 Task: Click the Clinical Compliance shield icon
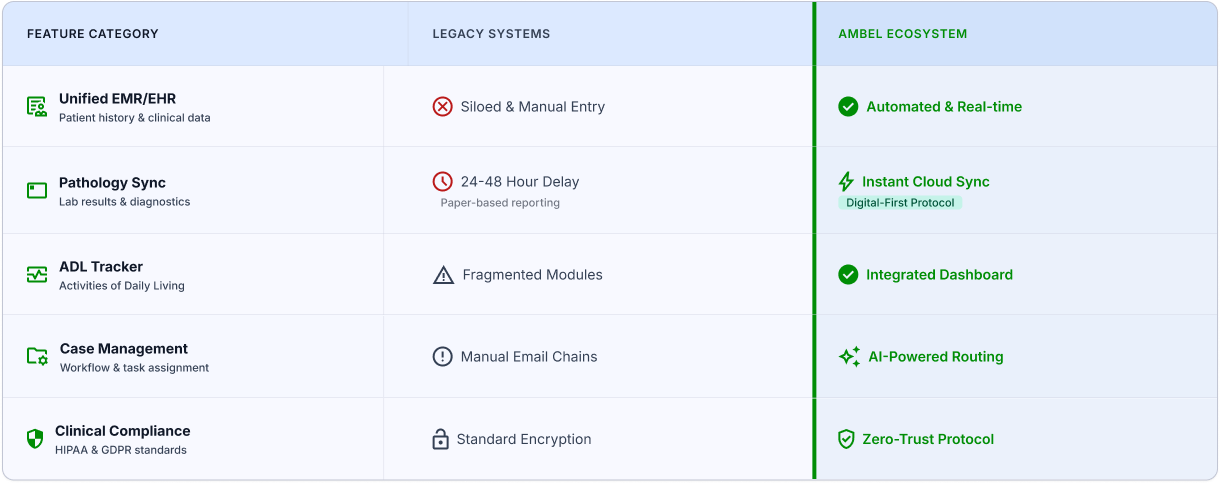[x=35, y=439]
